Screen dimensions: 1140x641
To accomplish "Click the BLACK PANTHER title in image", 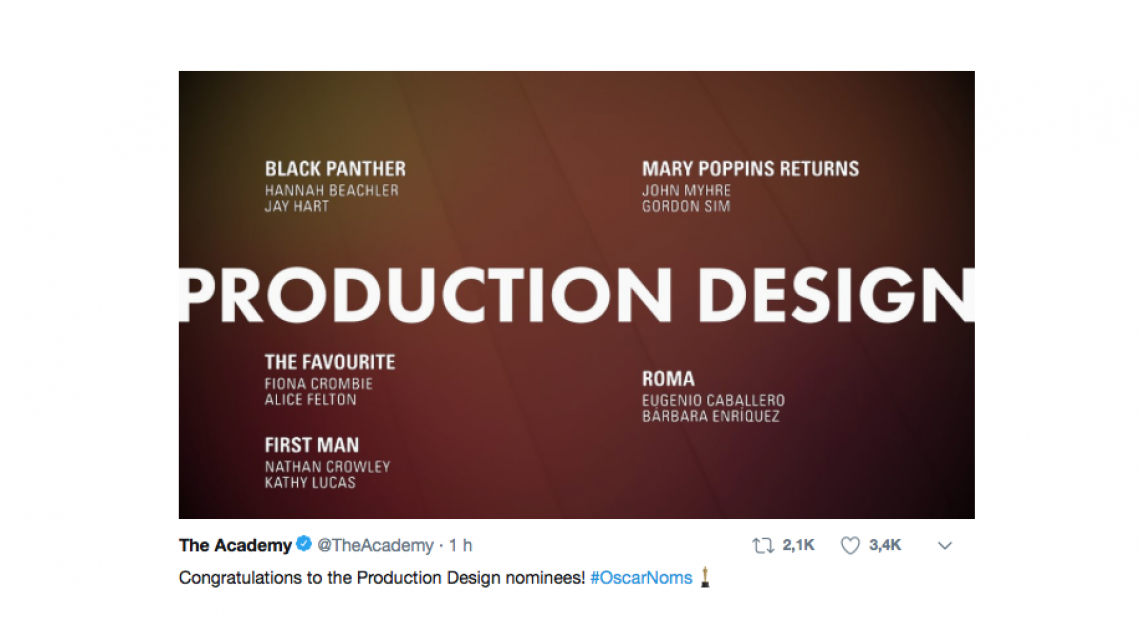I will [x=335, y=169].
